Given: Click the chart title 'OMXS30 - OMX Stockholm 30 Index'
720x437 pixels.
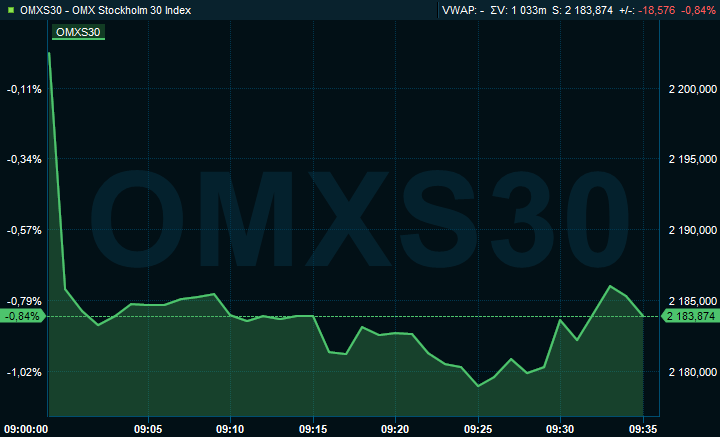Looking at the screenshot, I should tap(106, 10).
